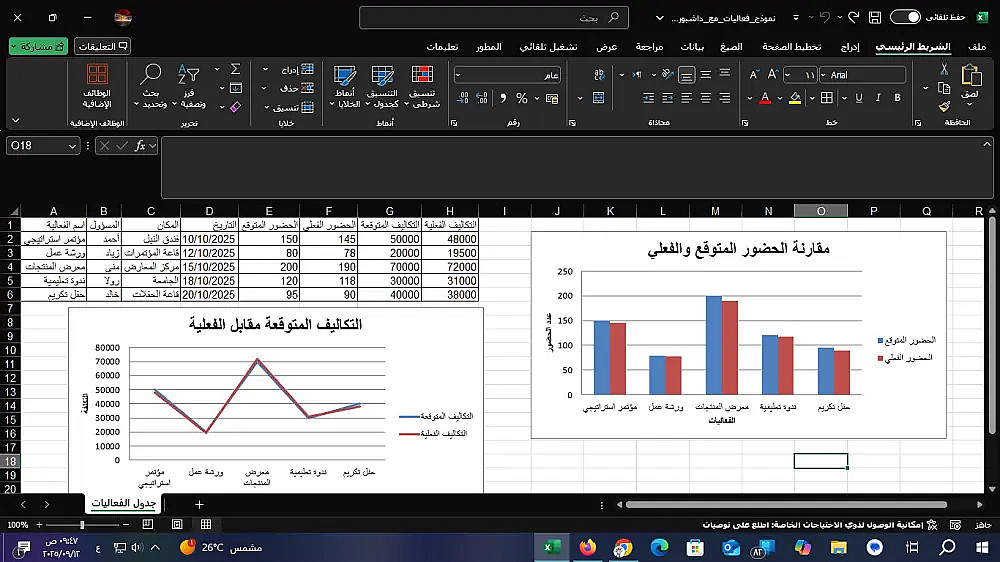
Task: Switch to Normal view in status bar
Action: click(206, 524)
